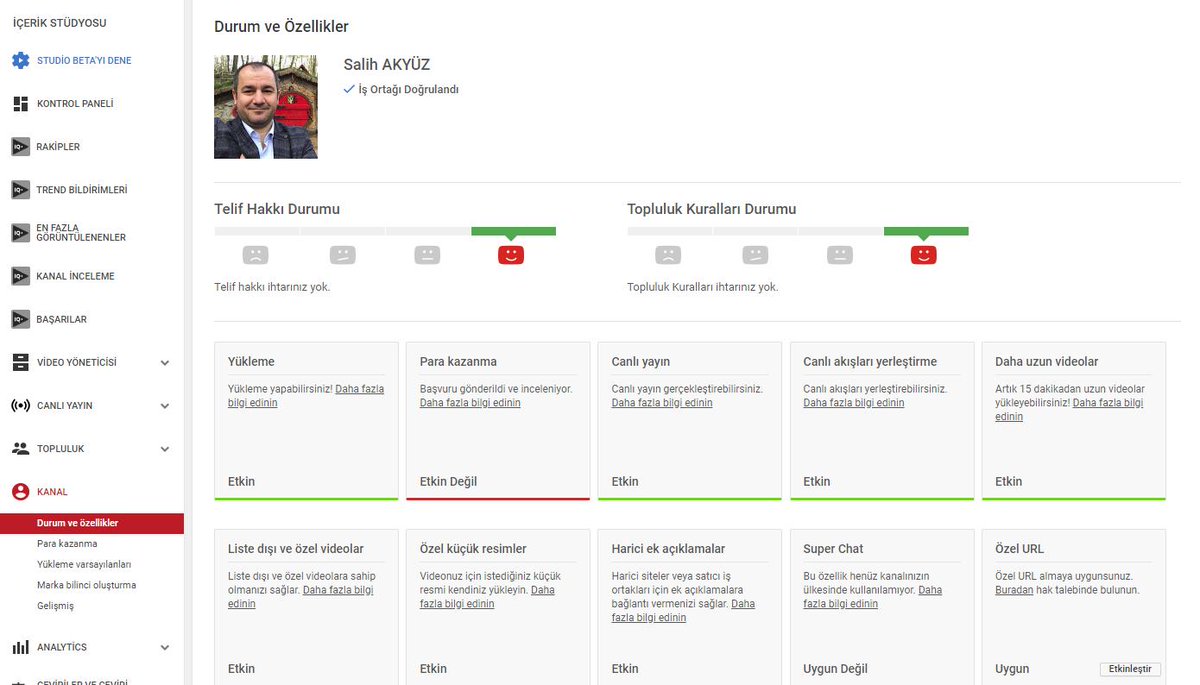Open Daha fazla bilgi link in Yükleme card

click(x=306, y=396)
